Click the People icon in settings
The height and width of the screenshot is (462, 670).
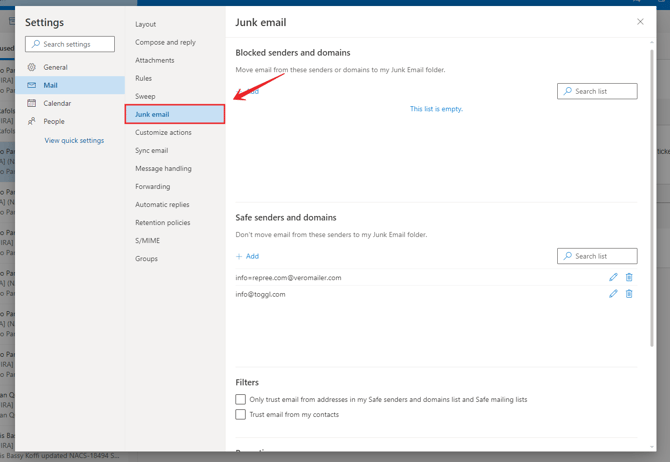click(x=32, y=121)
